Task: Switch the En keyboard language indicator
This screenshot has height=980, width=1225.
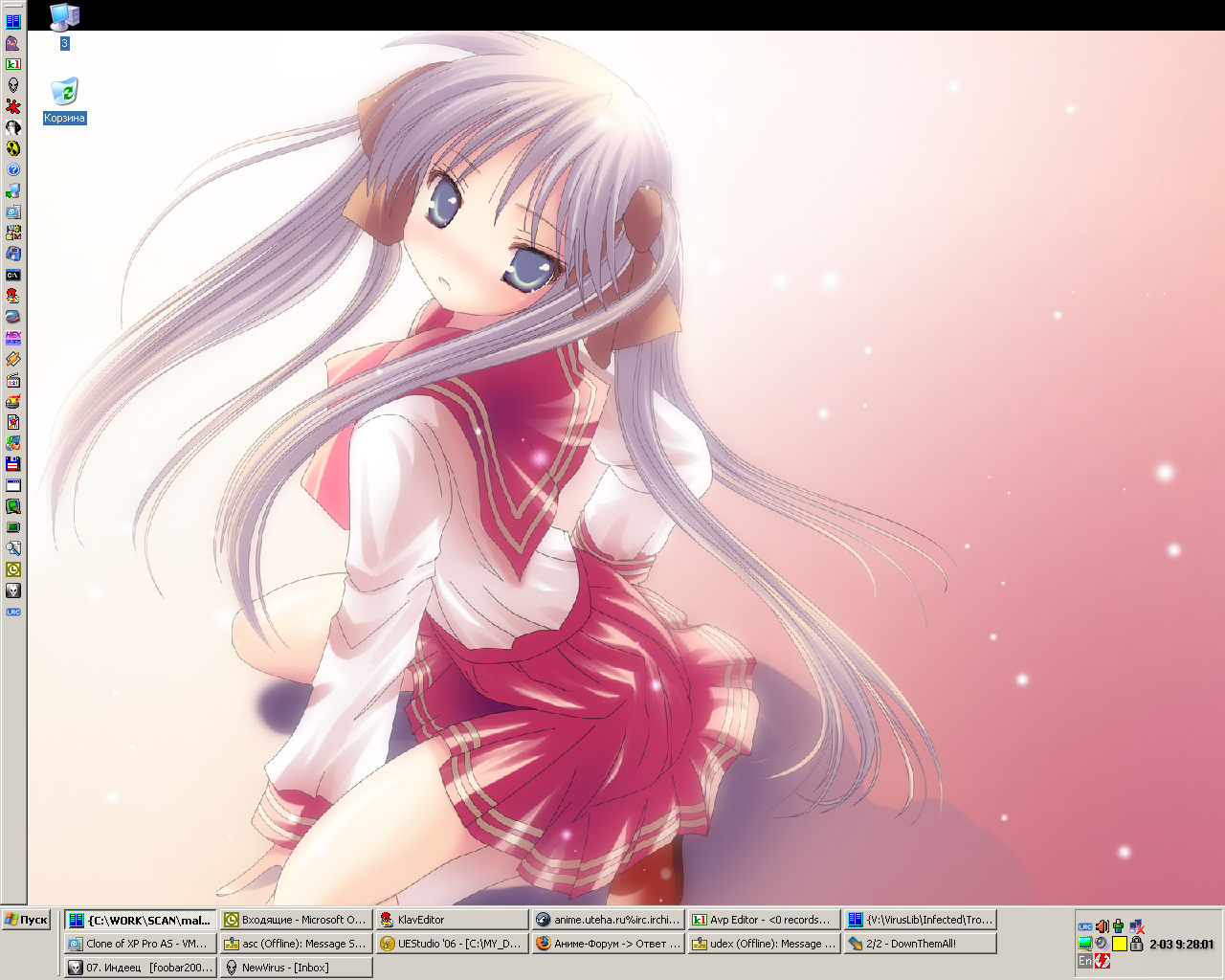Action: [1085, 961]
